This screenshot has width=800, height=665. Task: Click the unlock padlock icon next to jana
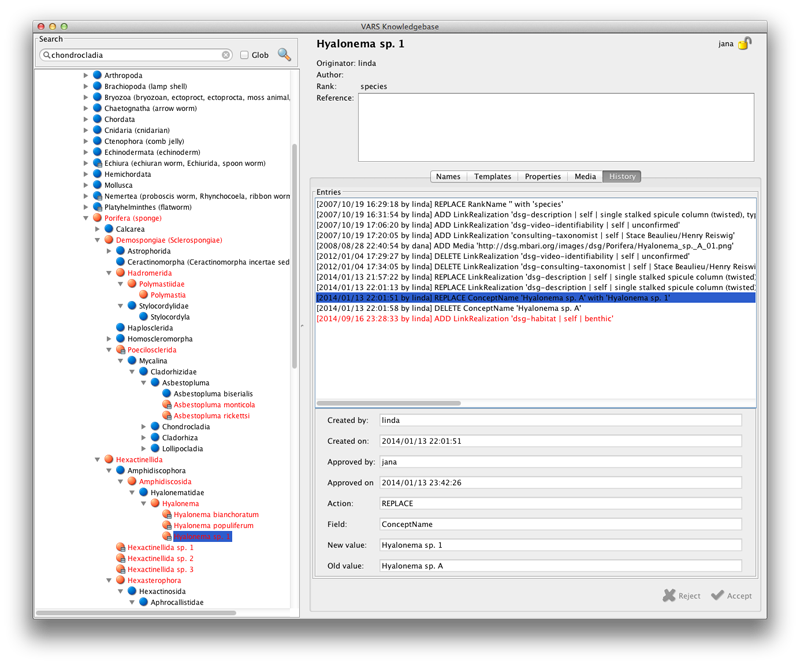(745, 43)
